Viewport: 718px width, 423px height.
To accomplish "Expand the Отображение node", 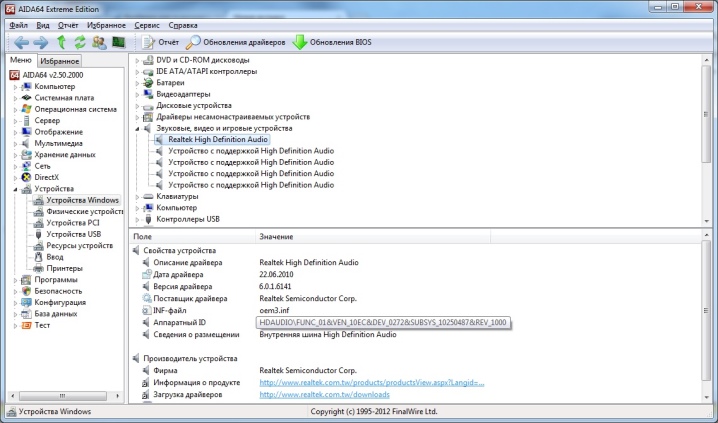I will [15, 132].
